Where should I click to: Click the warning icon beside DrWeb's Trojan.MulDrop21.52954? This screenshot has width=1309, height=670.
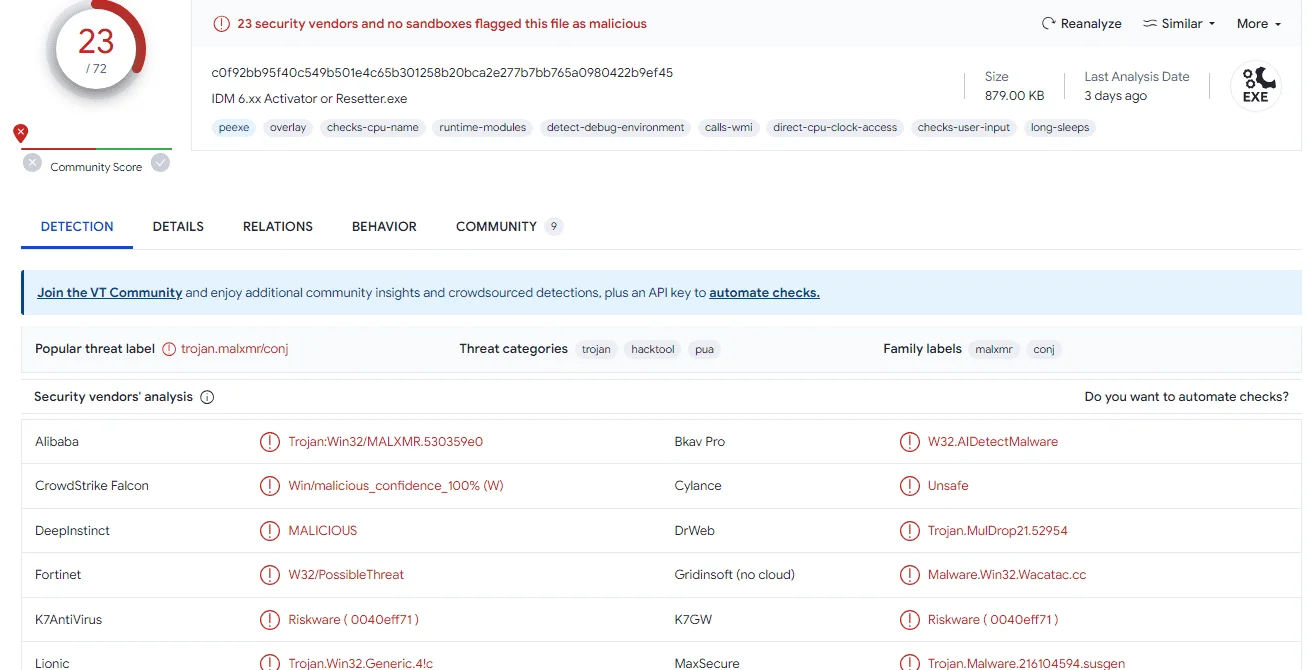(x=909, y=530)
